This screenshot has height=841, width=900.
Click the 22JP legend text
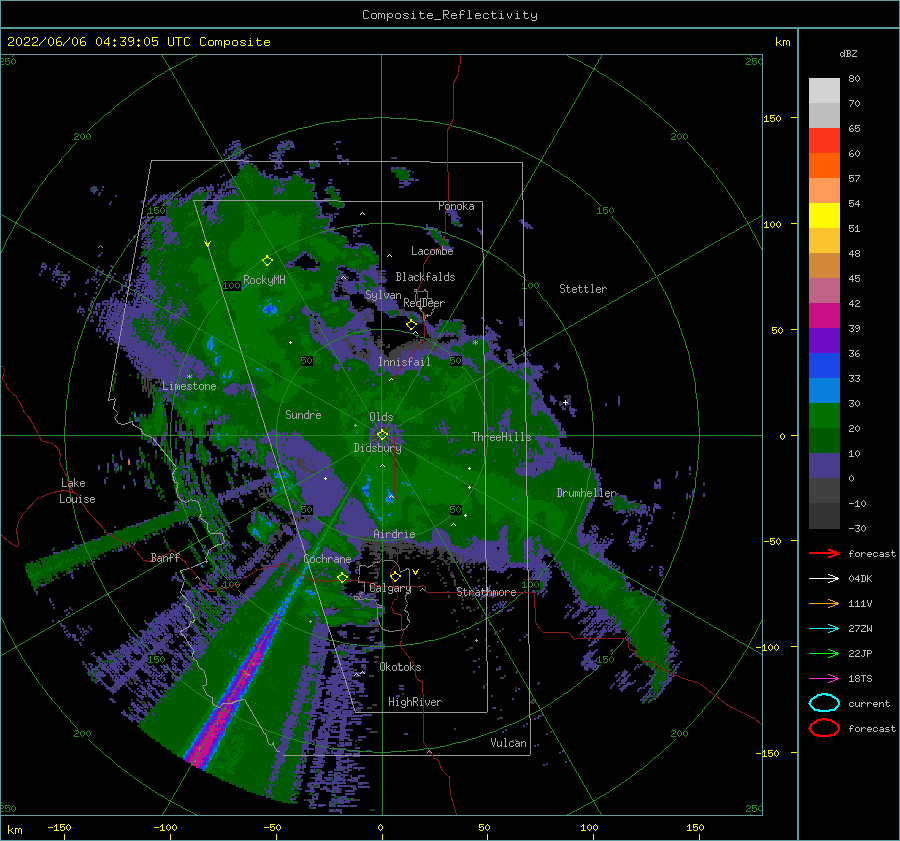click(860, 653)
